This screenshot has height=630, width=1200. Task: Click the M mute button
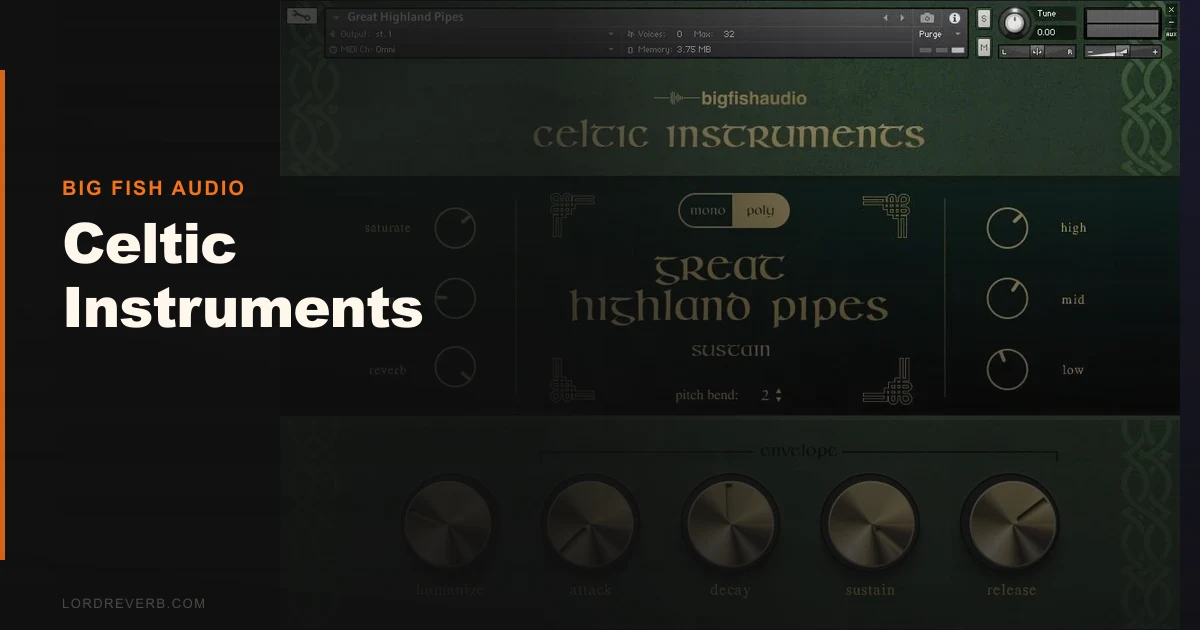tap(984, 47)
